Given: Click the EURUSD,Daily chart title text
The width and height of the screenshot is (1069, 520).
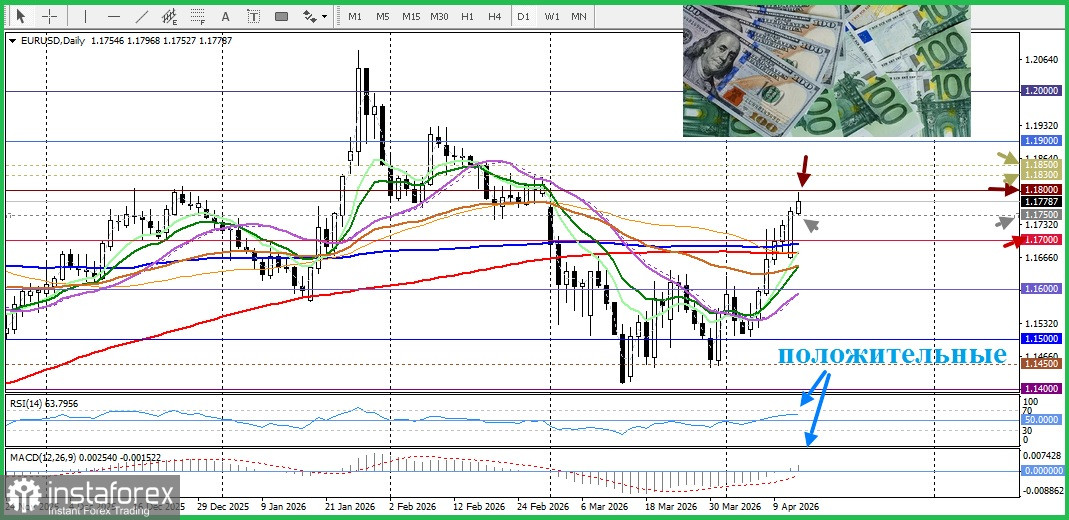Looking at the screenshot, I should coord(53,41).
